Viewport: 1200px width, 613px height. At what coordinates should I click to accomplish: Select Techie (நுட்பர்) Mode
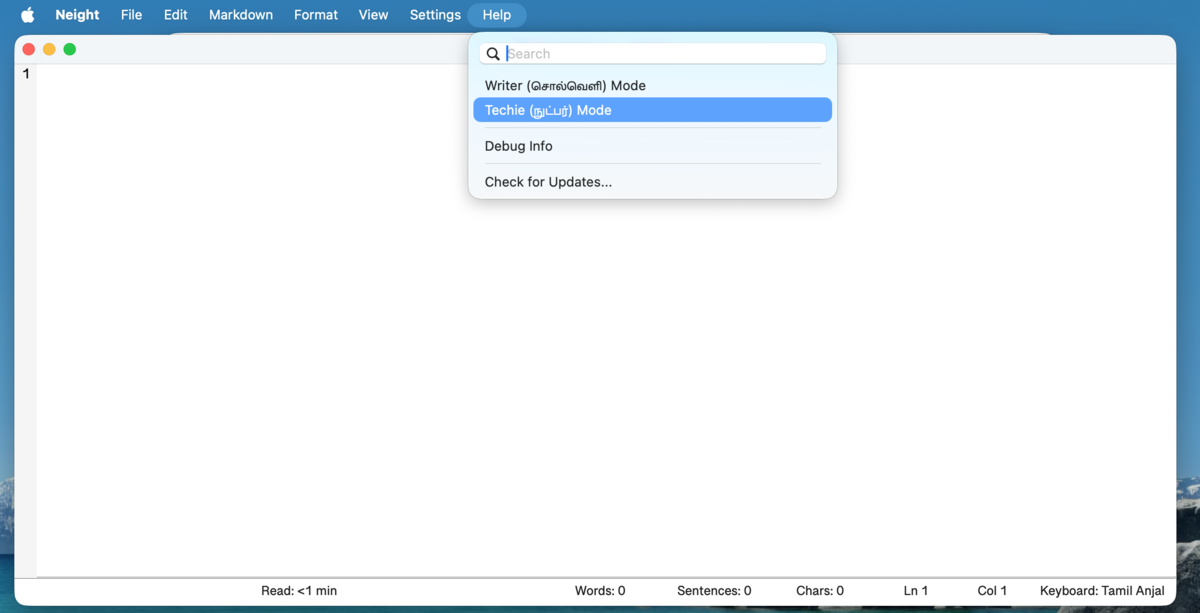[653, 110]
